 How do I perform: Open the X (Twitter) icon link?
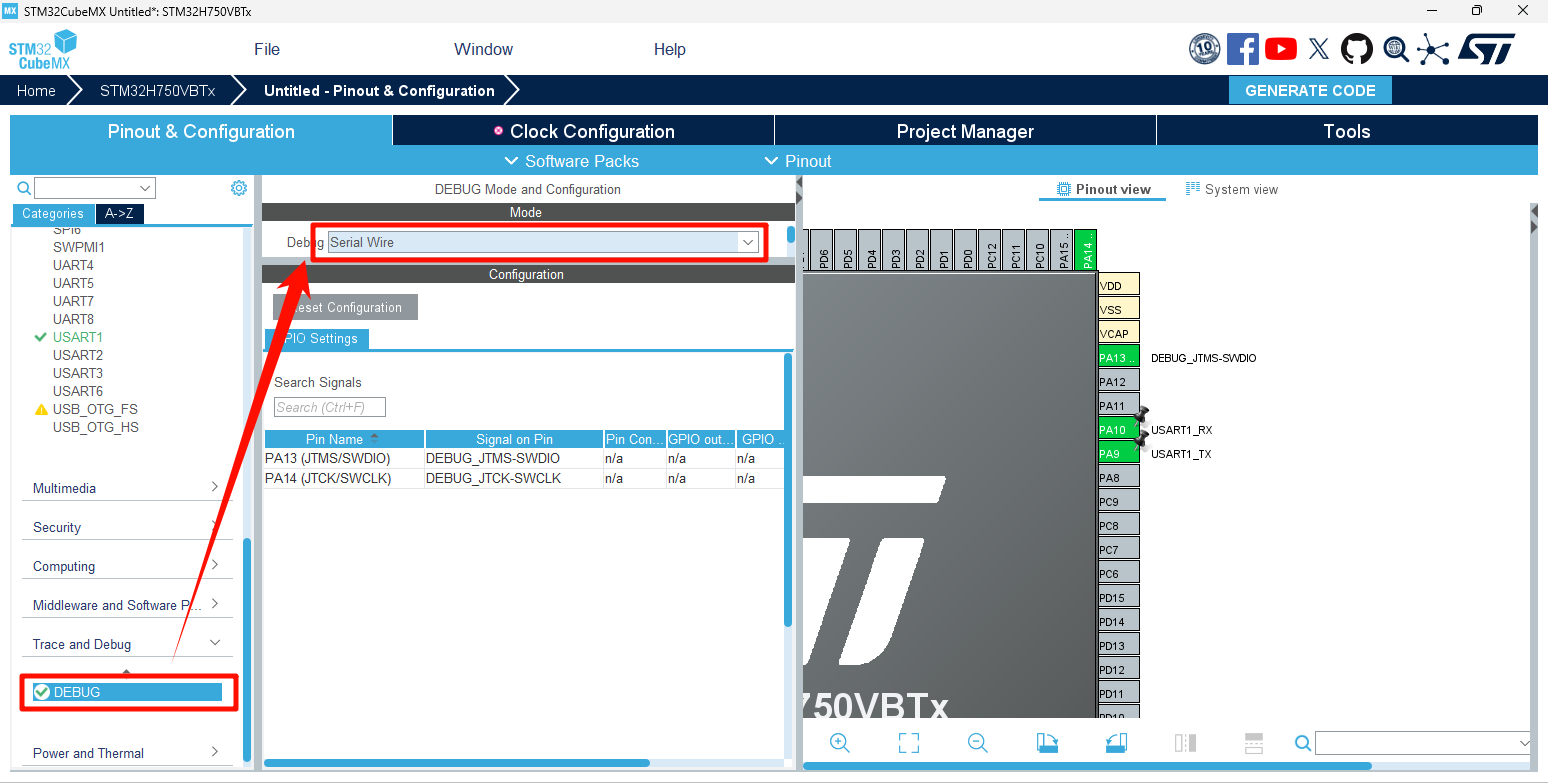(1319, 49)
